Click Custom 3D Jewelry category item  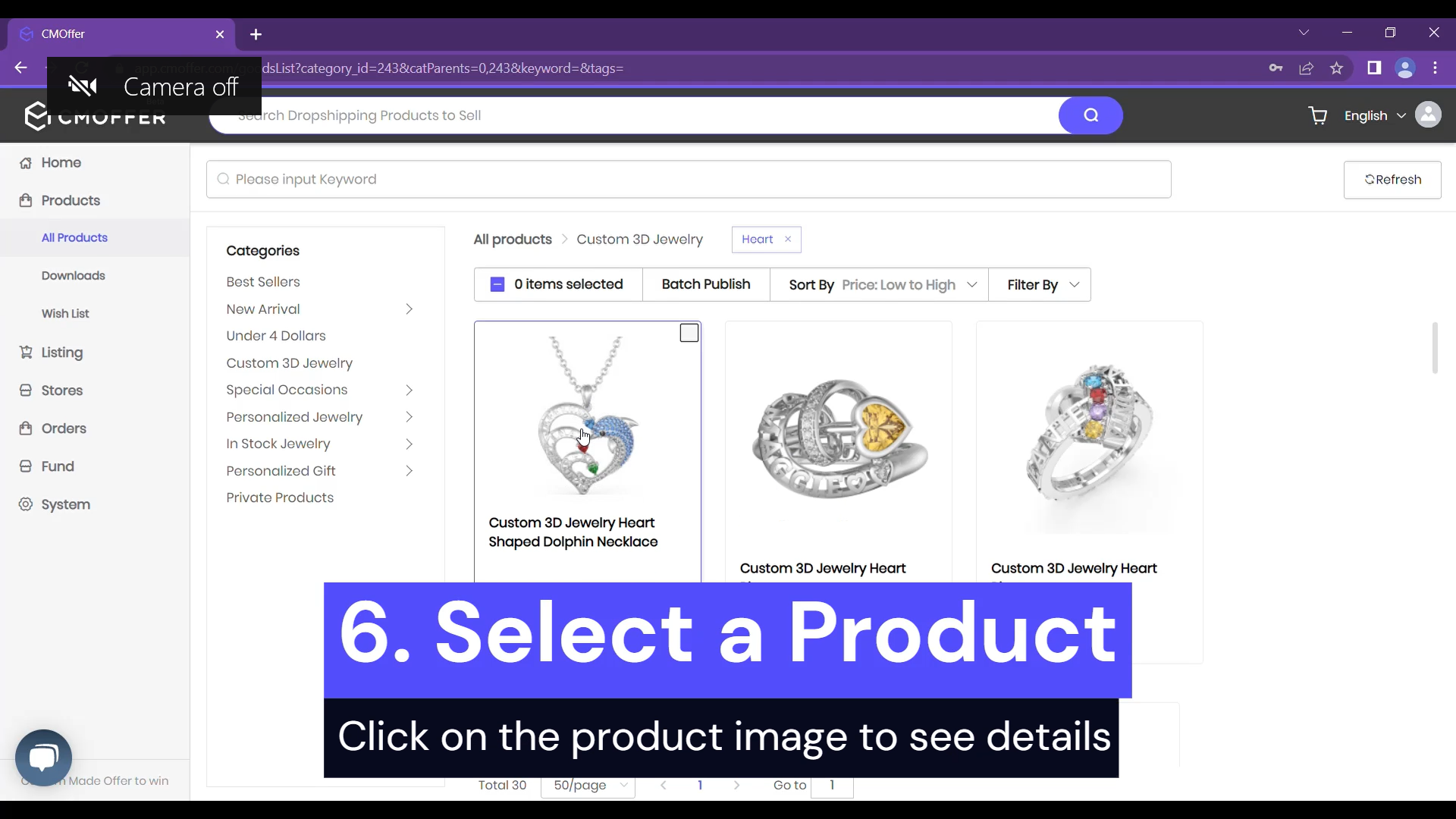(290, 363)
